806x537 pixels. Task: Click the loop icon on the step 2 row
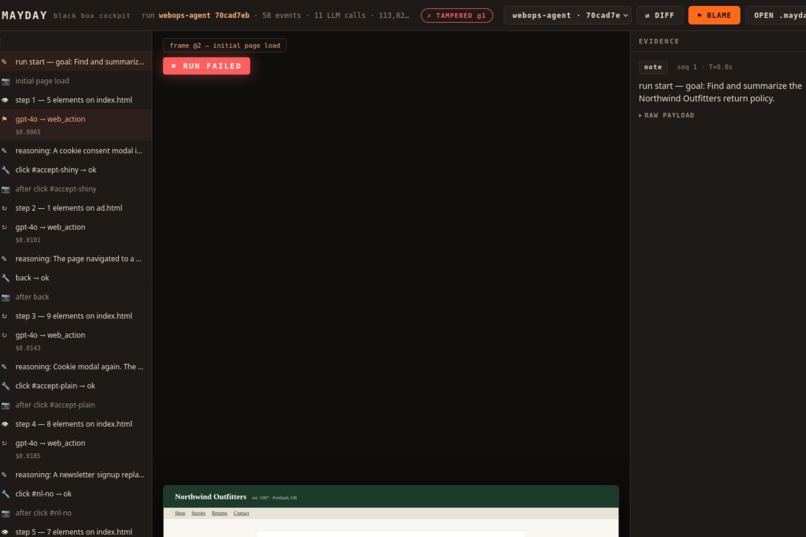(5, 208)
